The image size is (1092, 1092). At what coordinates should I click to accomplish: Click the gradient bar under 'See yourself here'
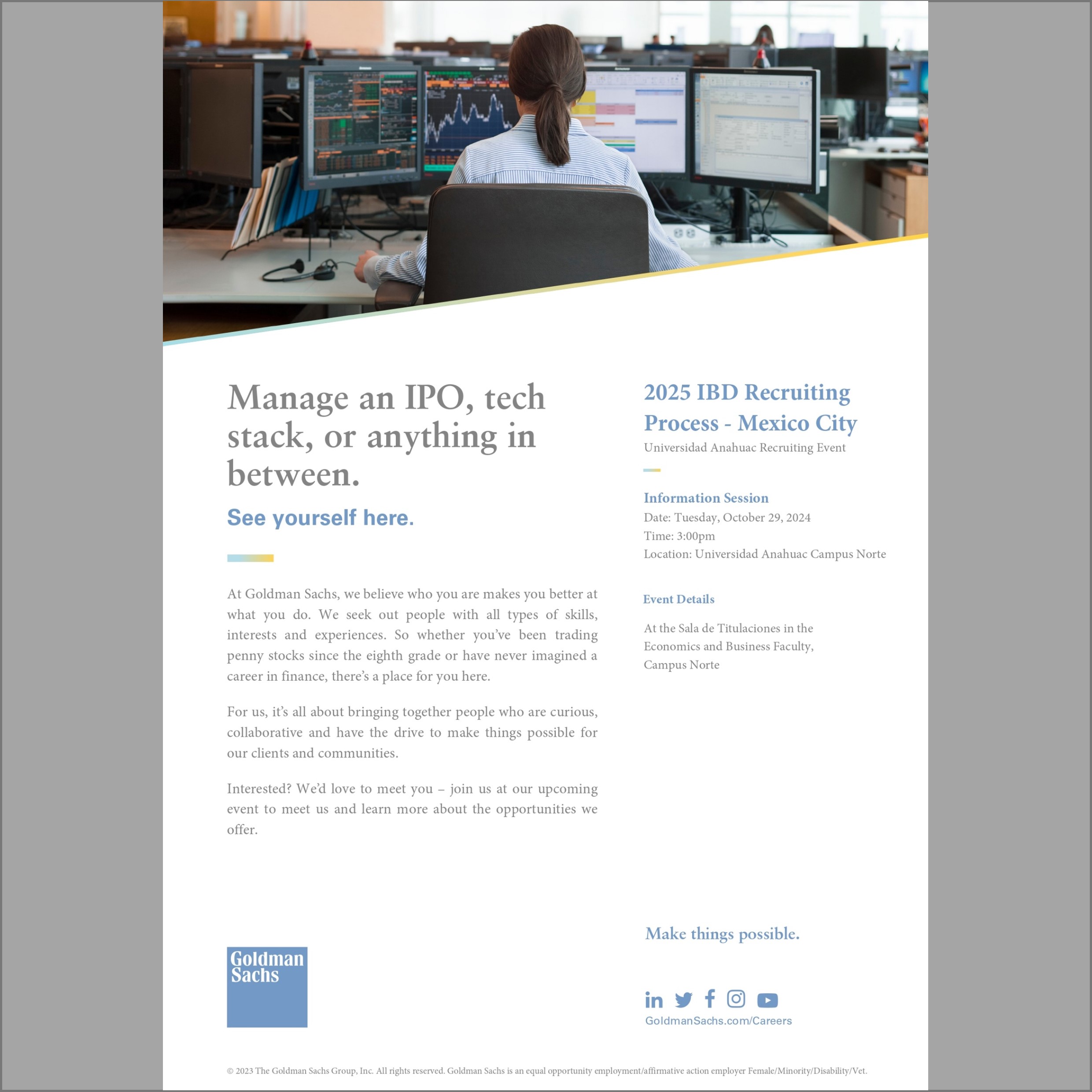(x=250, y=558)
